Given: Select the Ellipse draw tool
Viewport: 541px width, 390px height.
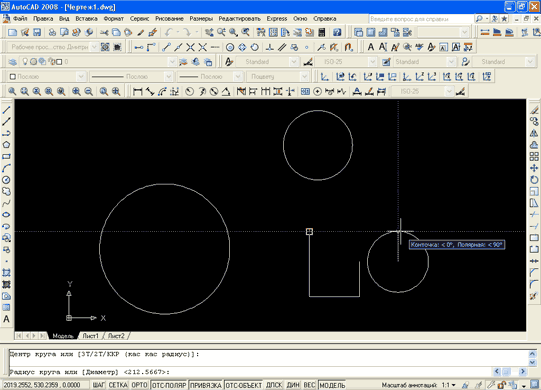Looking at the screenshot, I should pos(6,215).
